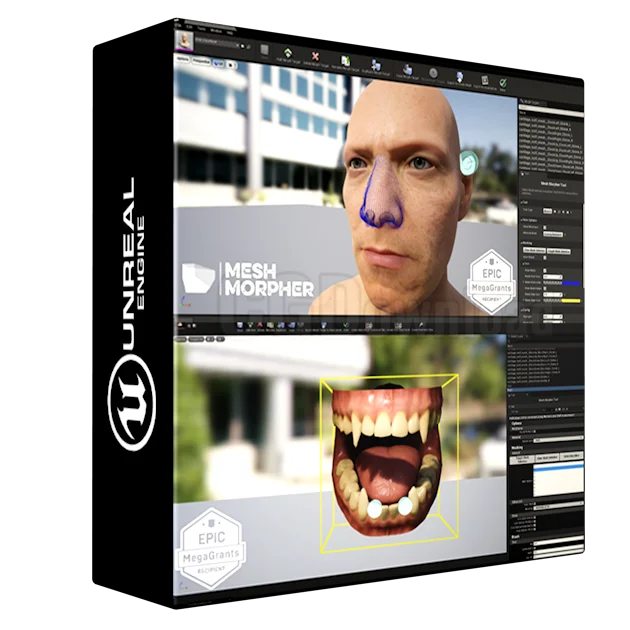Click the Export Mask Selection button
Viewport: 630px width, 630px height.
pos(558,251)
